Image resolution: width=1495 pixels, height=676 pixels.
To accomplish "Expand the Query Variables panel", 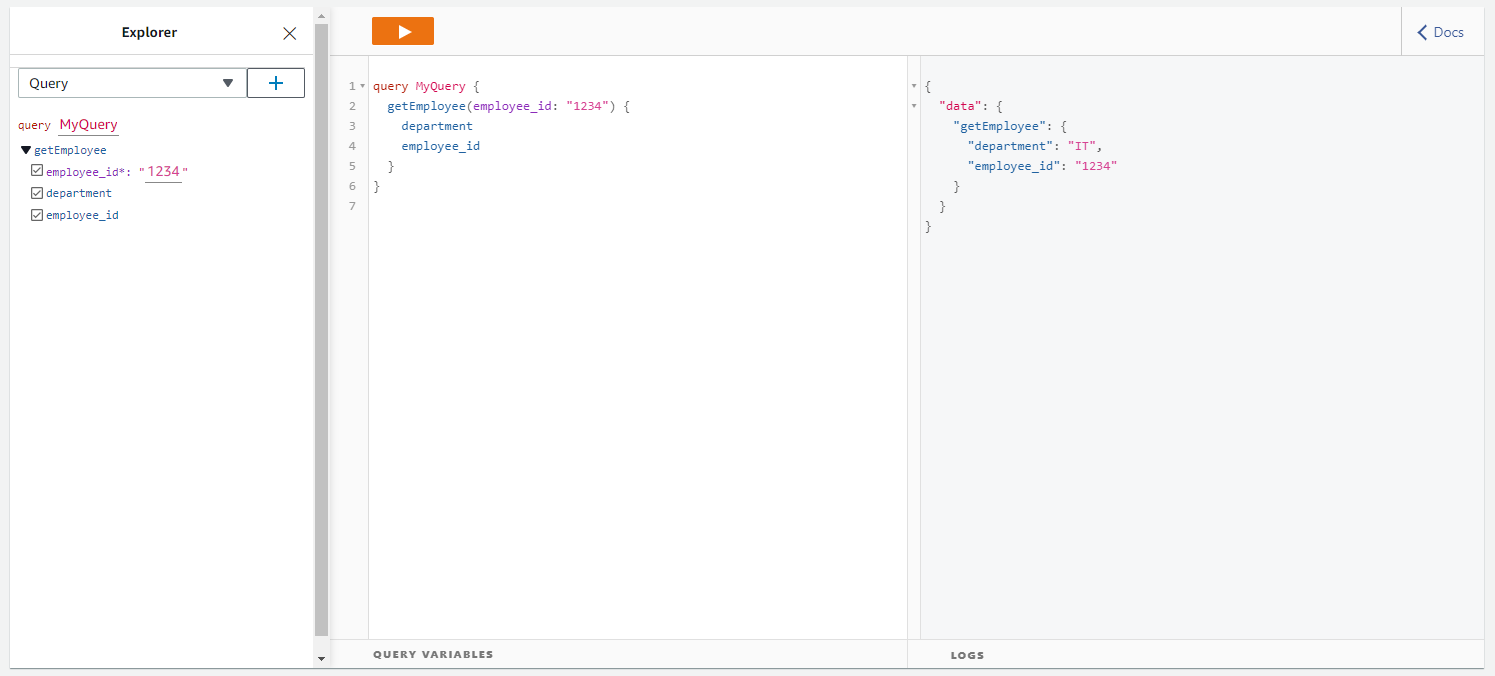I will pyautogui.click(x=433, y=654).
